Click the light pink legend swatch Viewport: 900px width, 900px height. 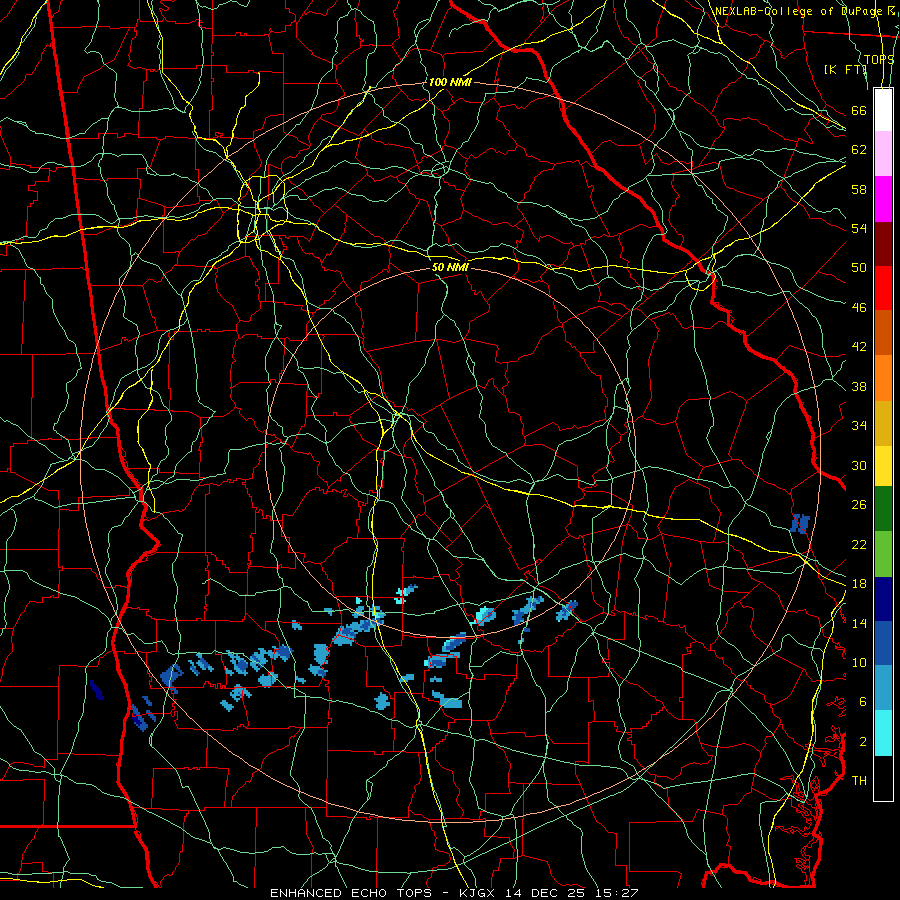[883, 154]
